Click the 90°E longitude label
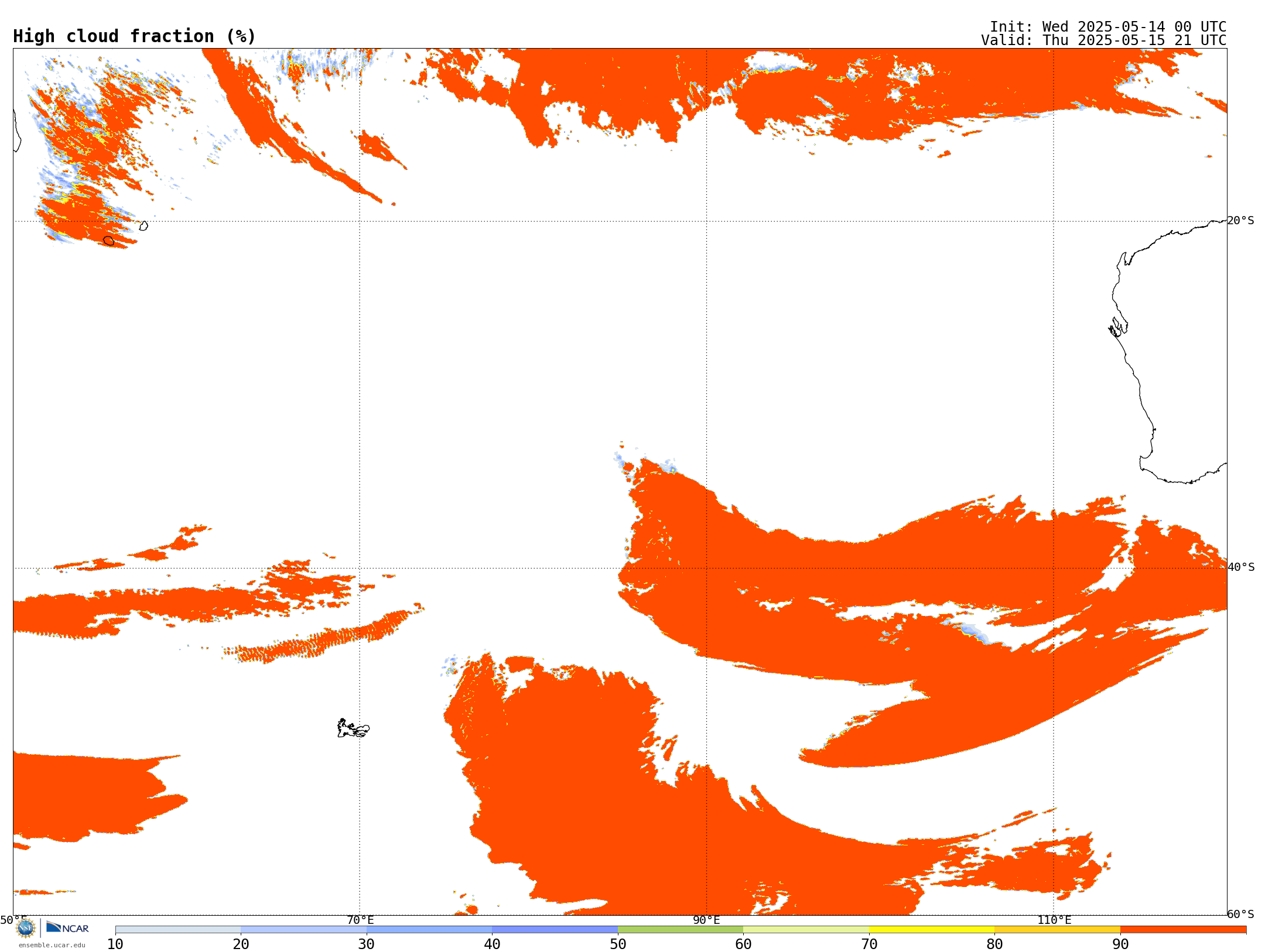Image resolution: width=1265 pixels, height=952 pixels. tap(706, 920)
